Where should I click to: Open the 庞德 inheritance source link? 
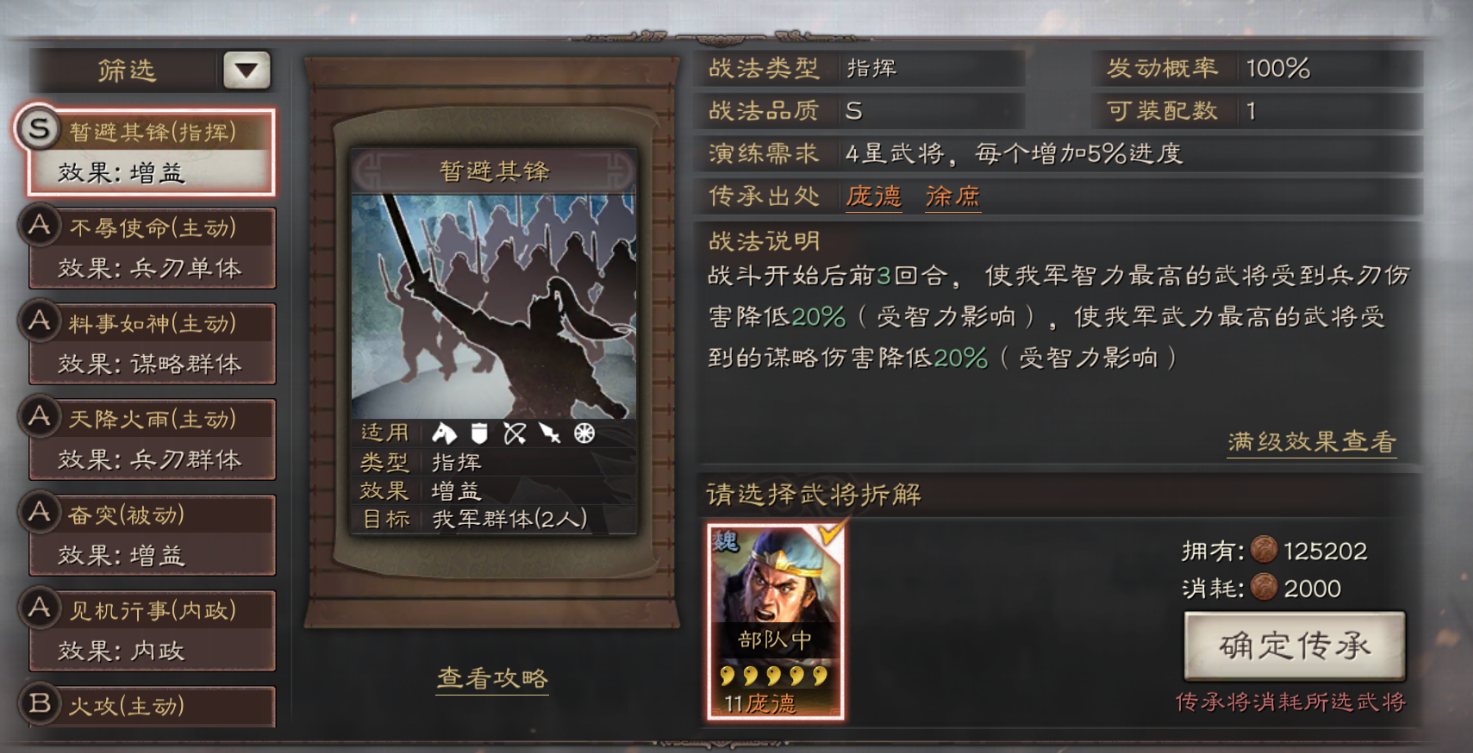(x=874, y=197)
